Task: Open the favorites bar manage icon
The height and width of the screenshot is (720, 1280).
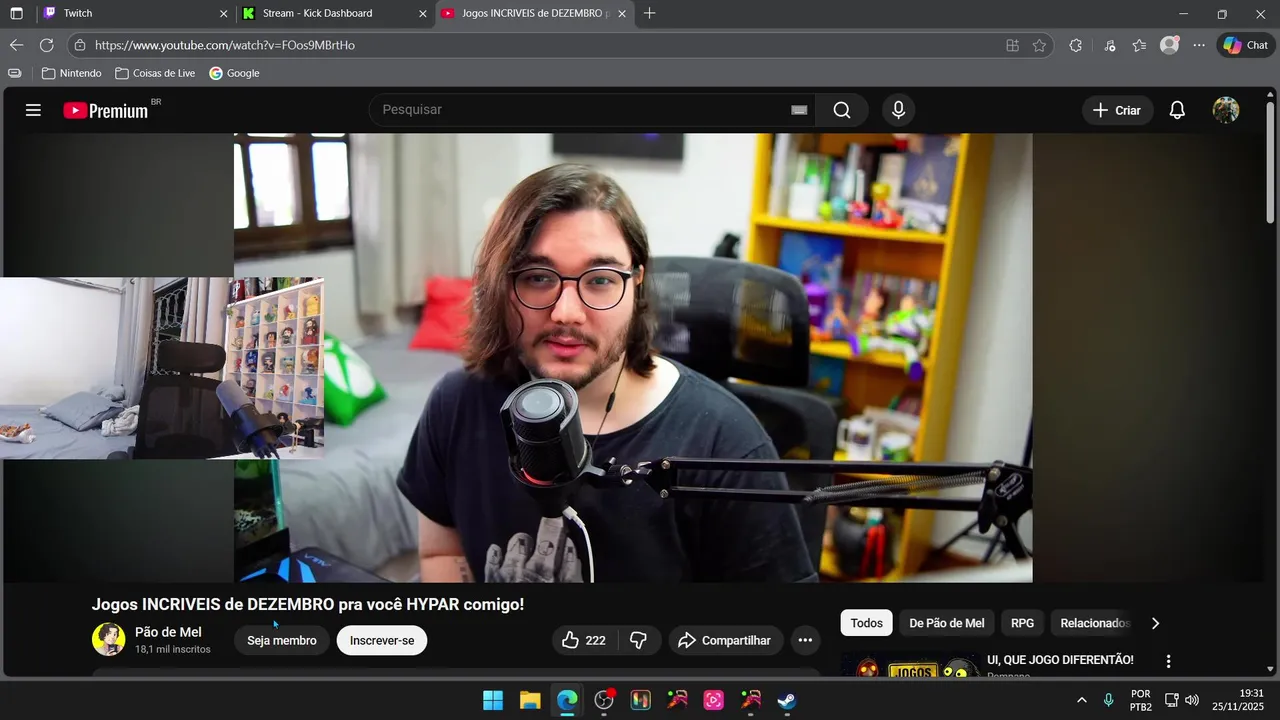Action: (14, 73)
